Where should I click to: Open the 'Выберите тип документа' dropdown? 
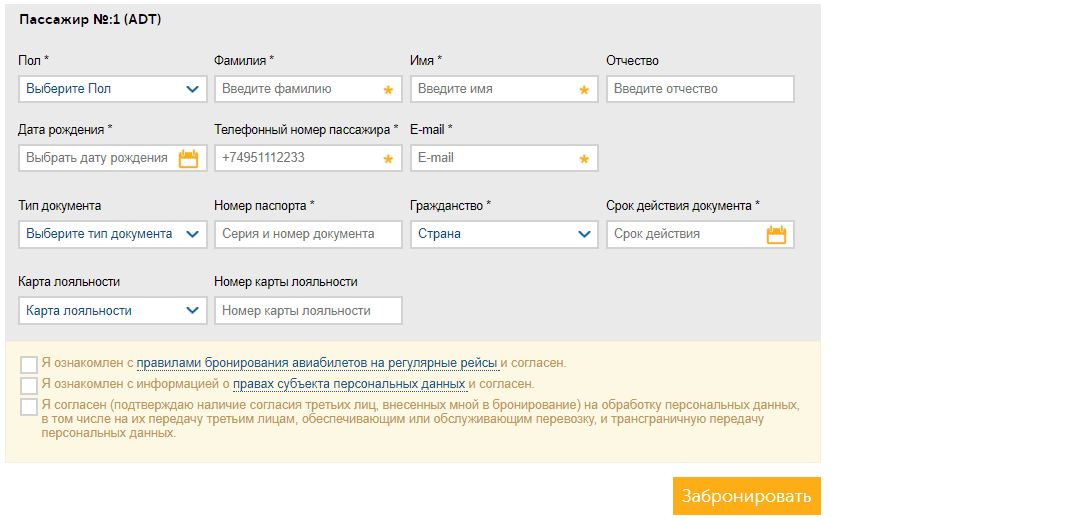[113, 234]
